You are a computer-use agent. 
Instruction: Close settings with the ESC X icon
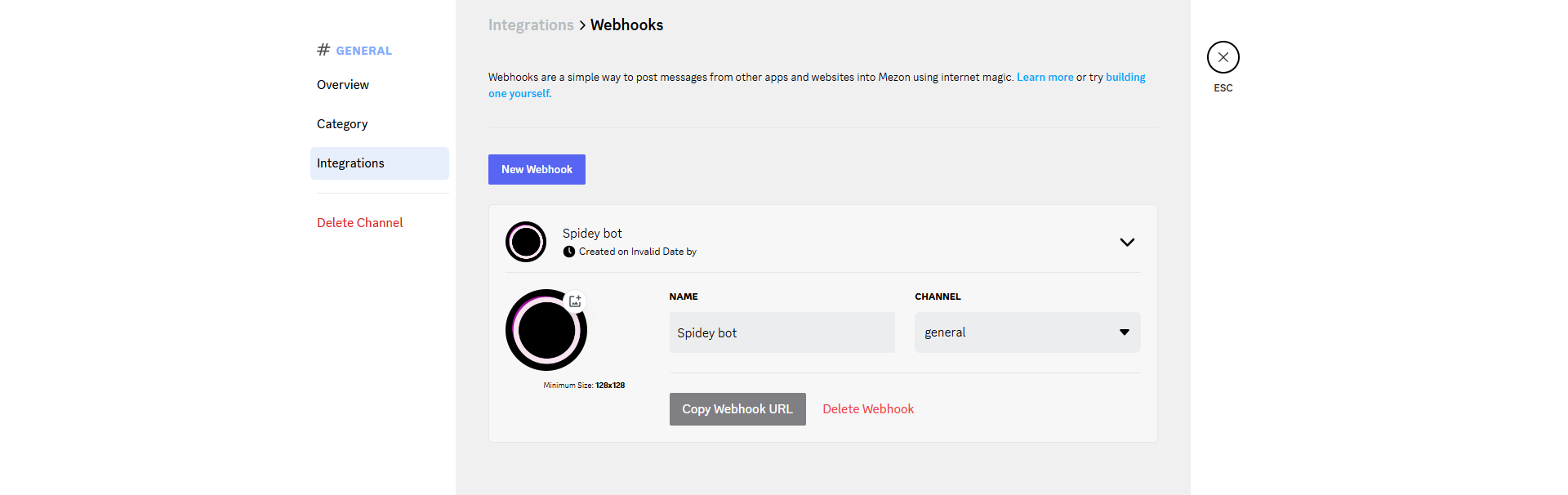pyautogui.click(x=1223, y=57)
